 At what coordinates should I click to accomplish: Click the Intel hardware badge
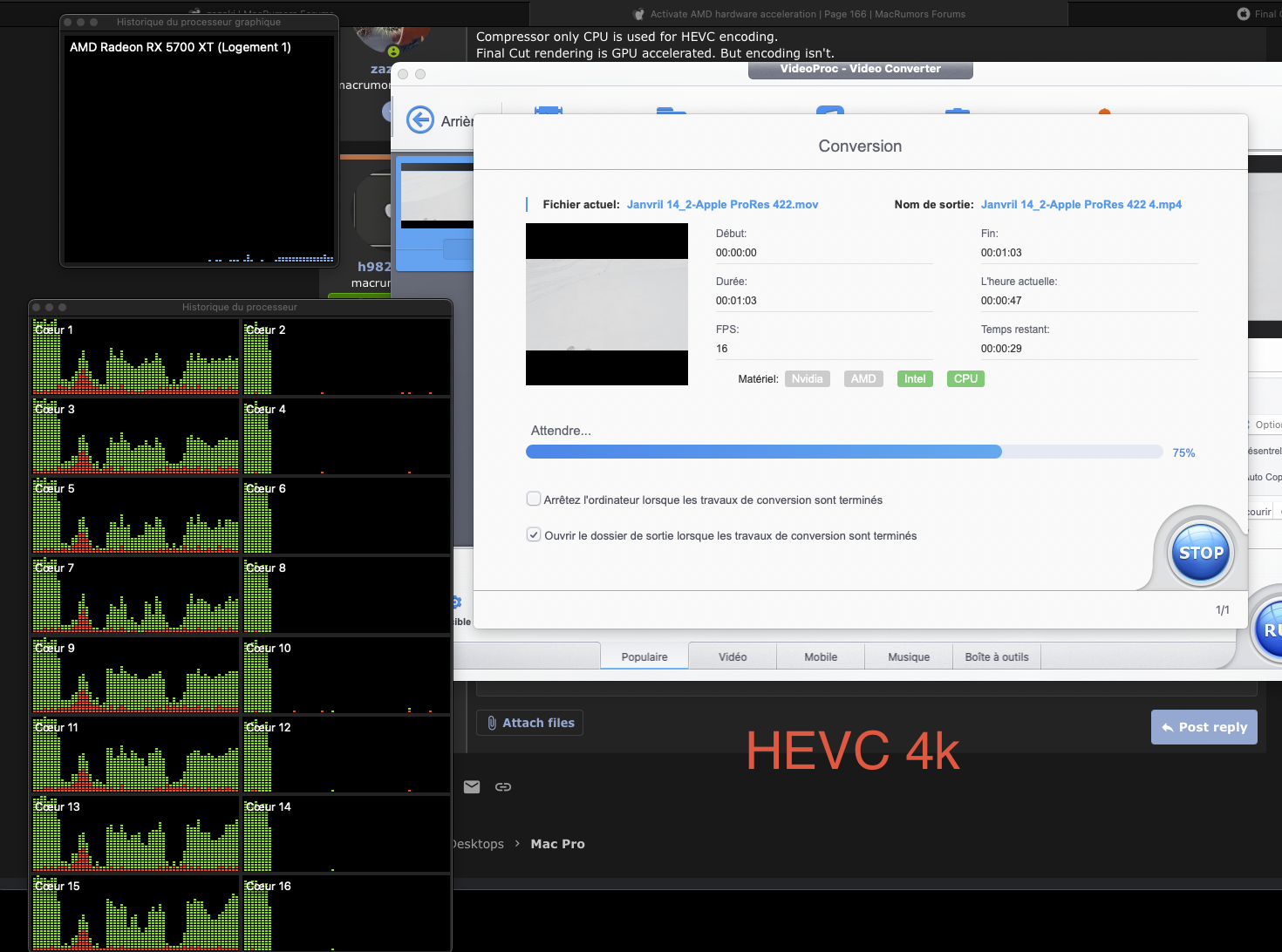(915, 378)
